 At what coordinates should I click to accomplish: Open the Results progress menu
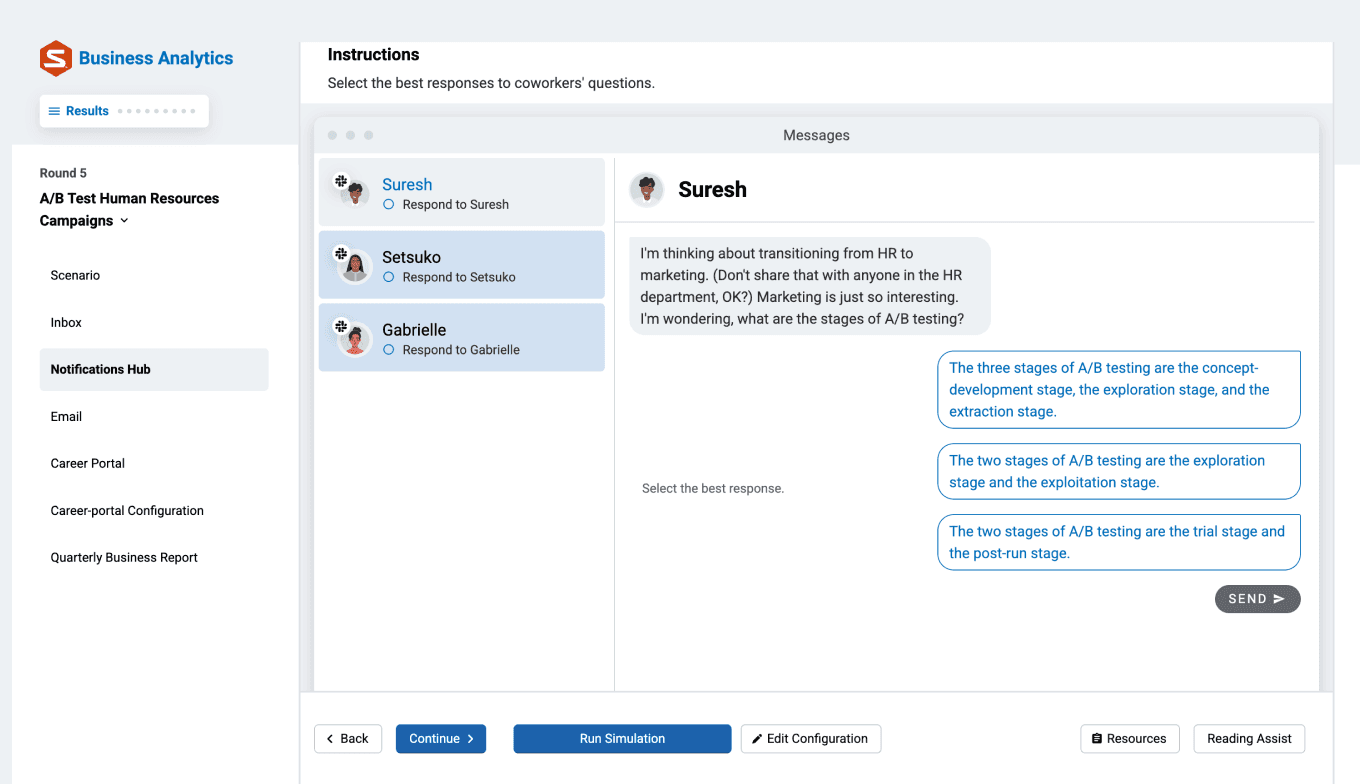(124, 111)
